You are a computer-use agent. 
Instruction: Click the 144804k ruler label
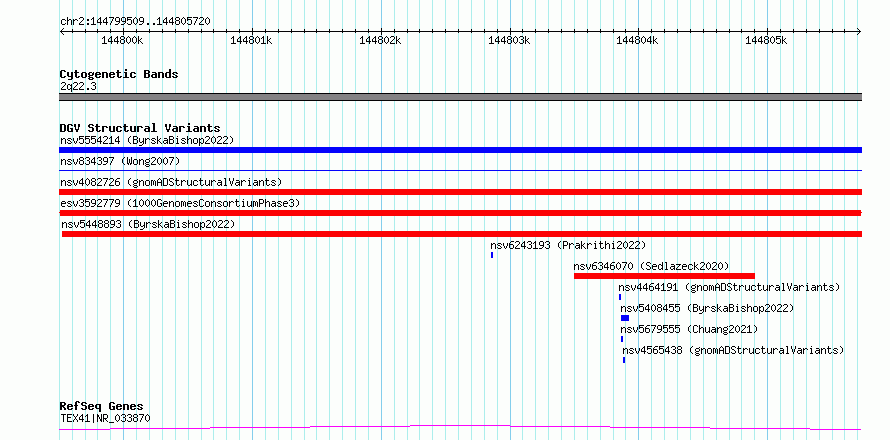pyautogui.click(x=637, y=40)
